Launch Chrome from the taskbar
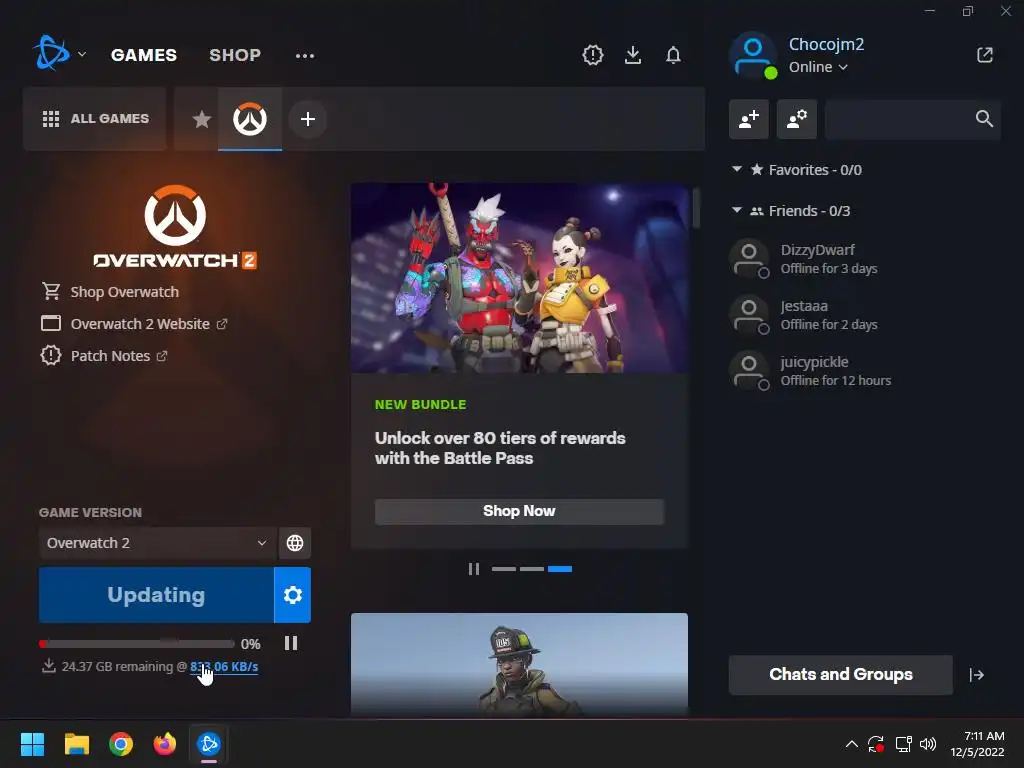 pos(121,744)
